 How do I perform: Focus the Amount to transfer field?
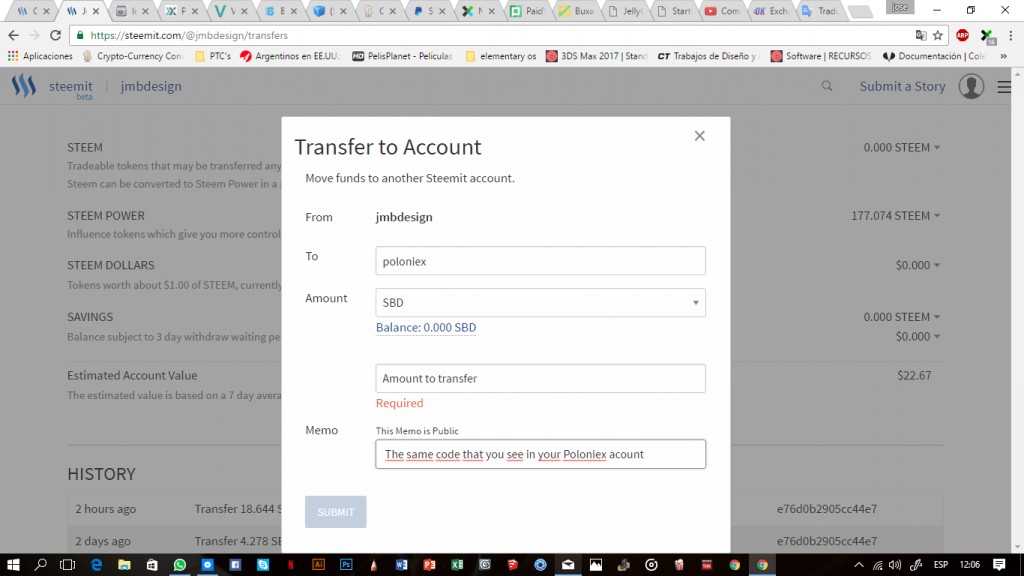coord(540,379)
